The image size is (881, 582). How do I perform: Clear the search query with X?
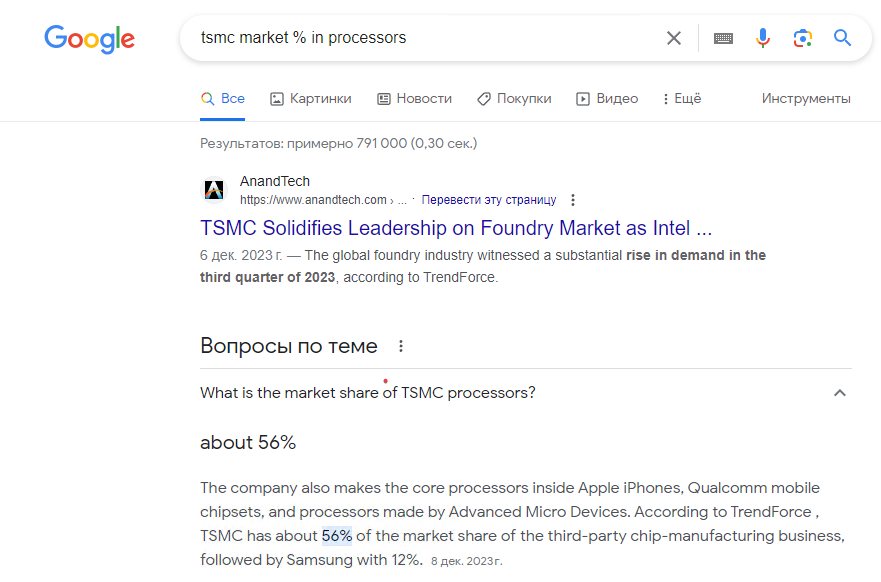674,38
